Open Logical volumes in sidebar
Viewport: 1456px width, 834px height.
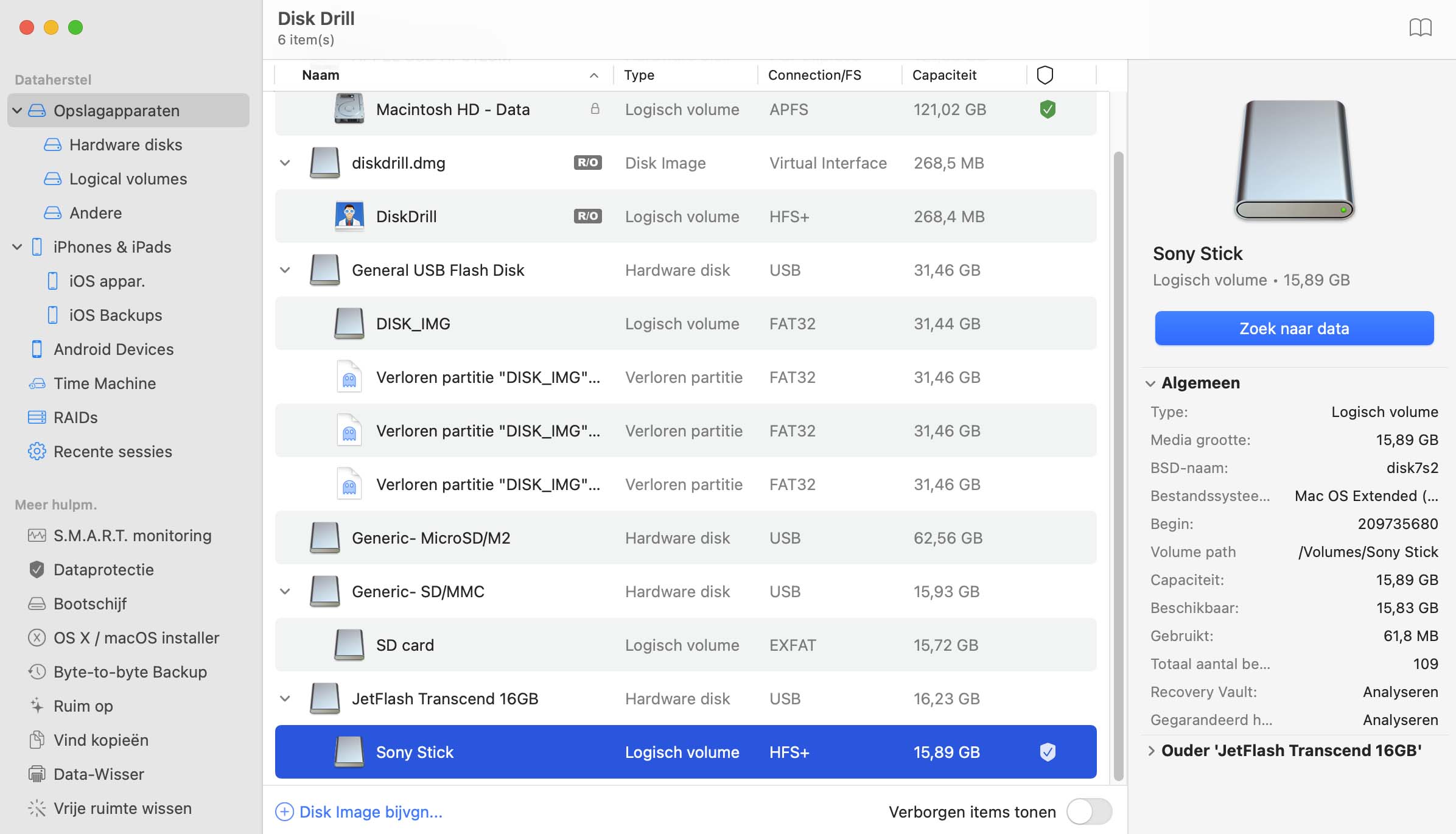[128, 179]
